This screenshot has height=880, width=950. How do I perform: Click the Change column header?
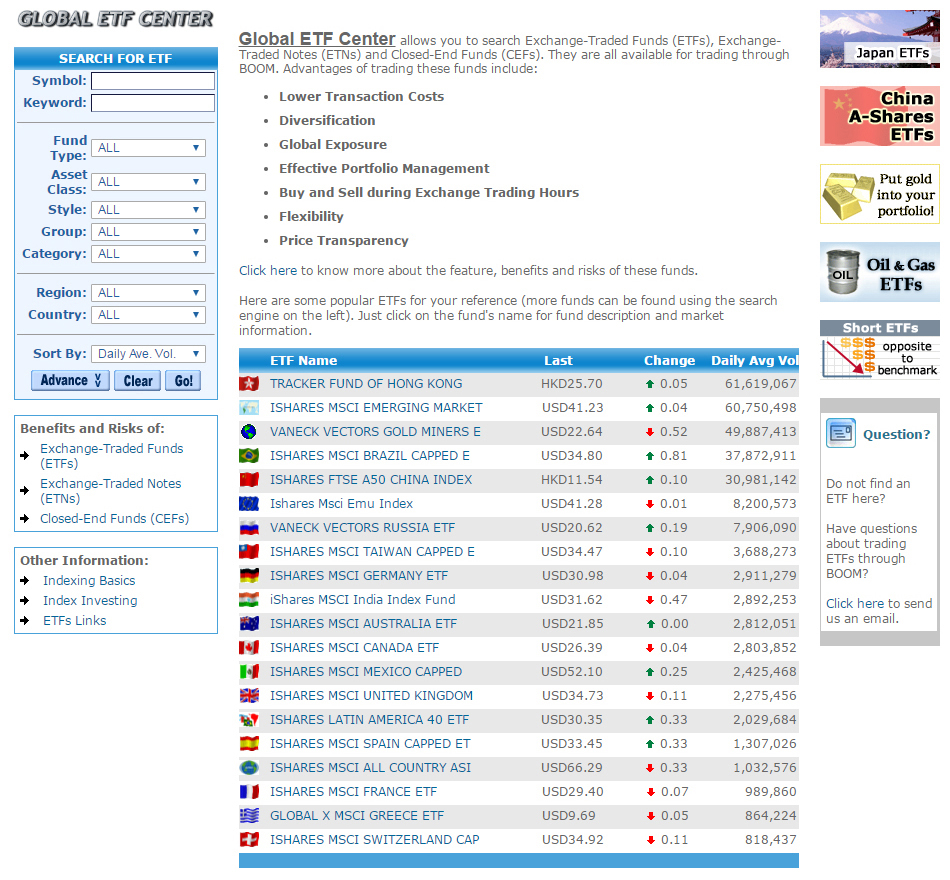[x=669, y=361]
